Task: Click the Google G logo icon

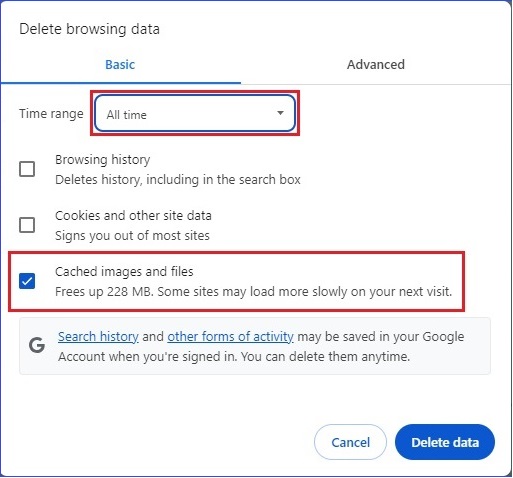Action: pyautogui.click(x=37, y=345)
